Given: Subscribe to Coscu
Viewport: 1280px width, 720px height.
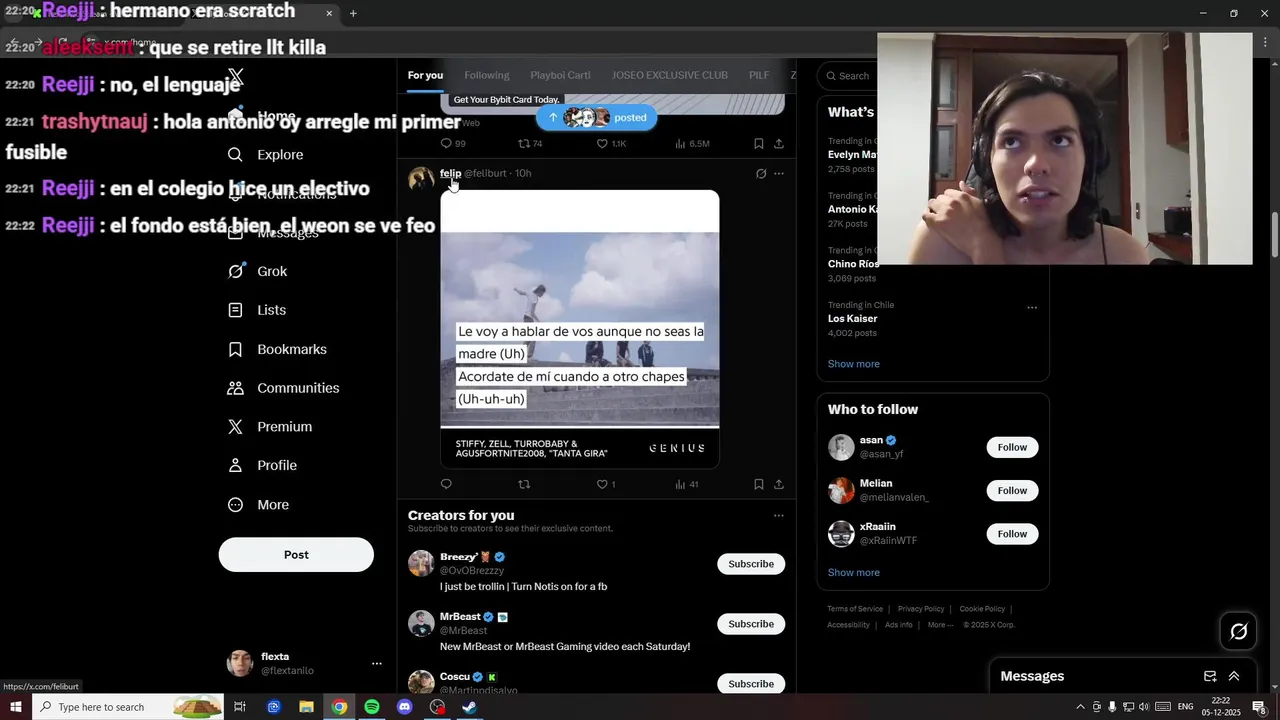Looking at the screenshot, I should 751,684.
